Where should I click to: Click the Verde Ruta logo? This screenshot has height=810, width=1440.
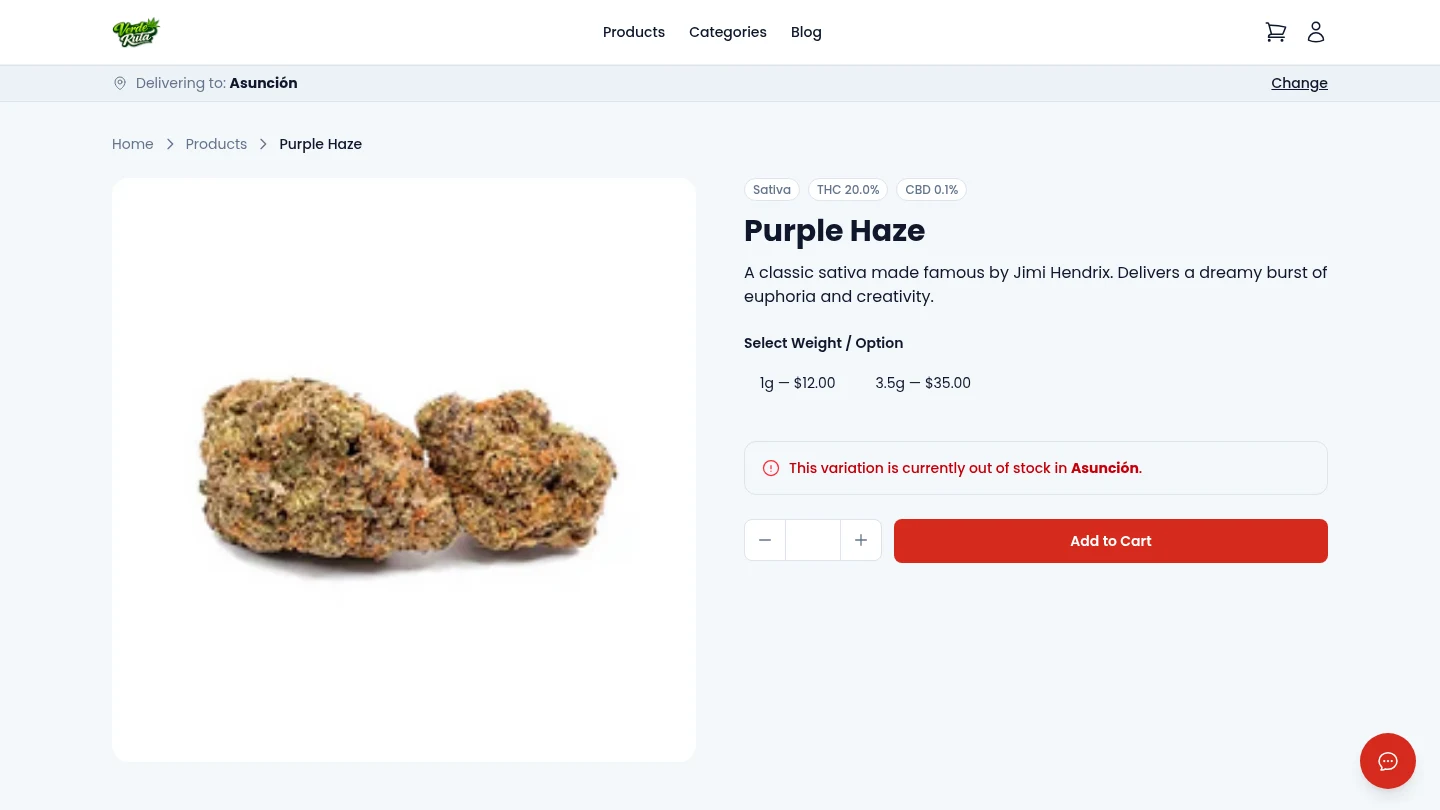[136, 32]
